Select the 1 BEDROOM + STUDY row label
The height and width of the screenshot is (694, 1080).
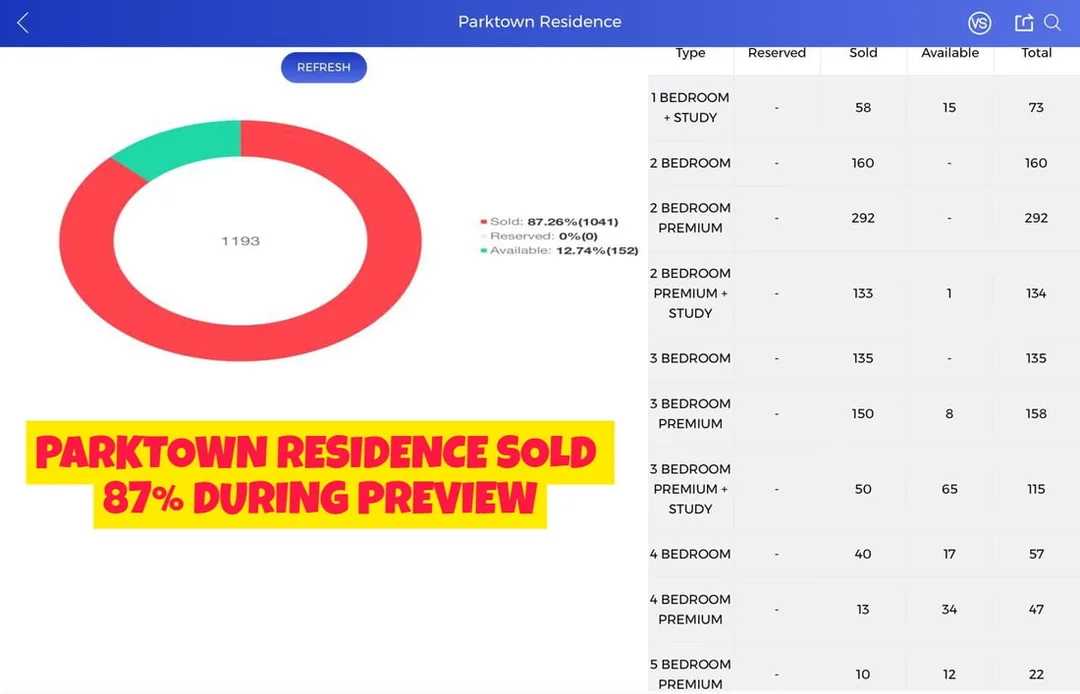pyautogui.click(x=690, y=107)
